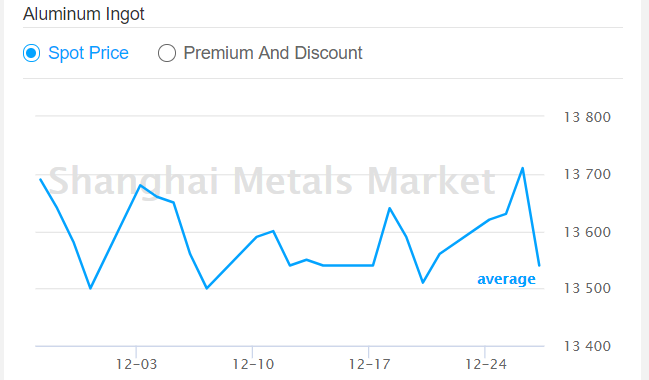Select the Spot Price radio button

[31, 53]
